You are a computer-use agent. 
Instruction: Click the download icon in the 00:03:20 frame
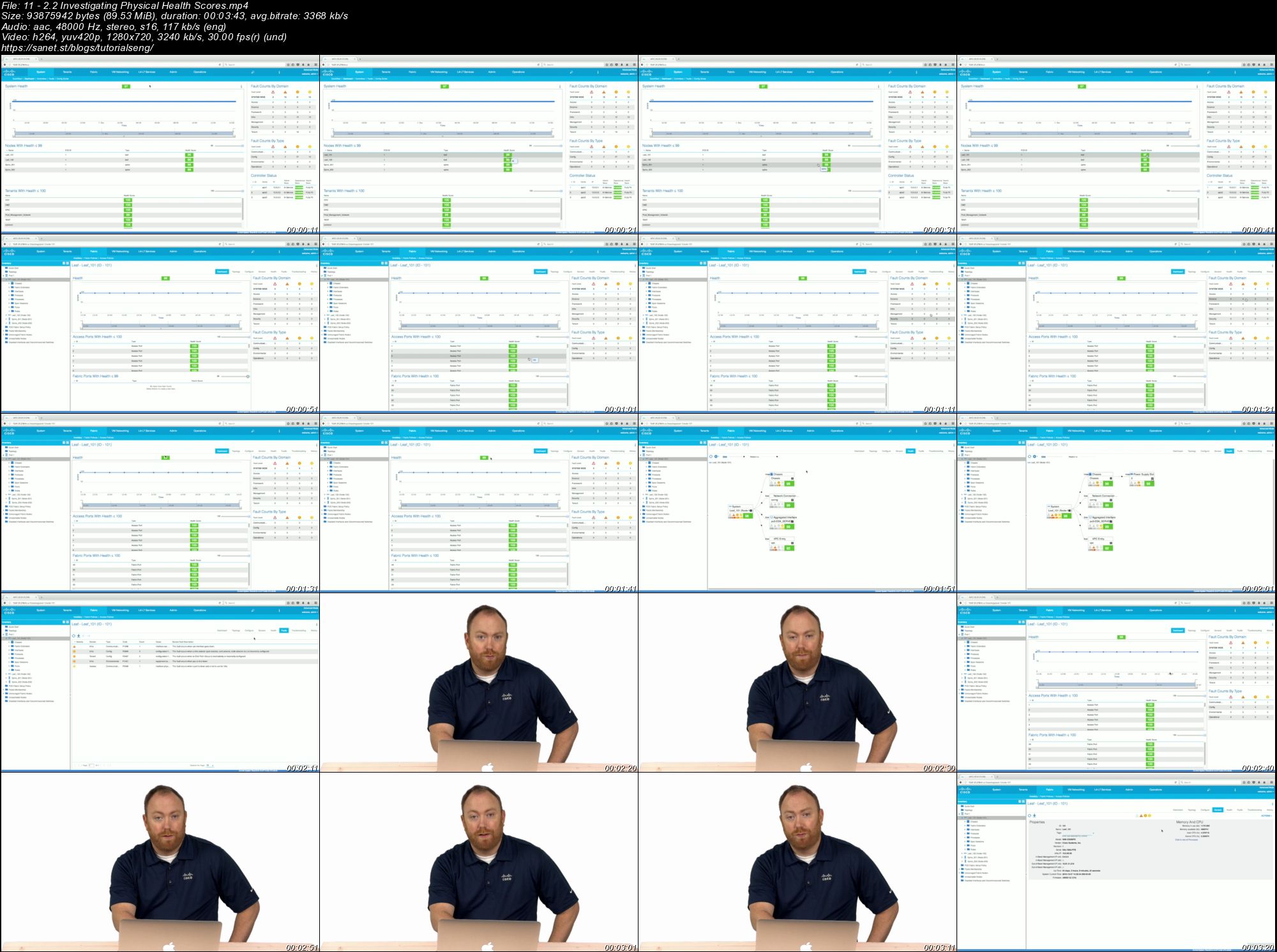coord(1034,815)
